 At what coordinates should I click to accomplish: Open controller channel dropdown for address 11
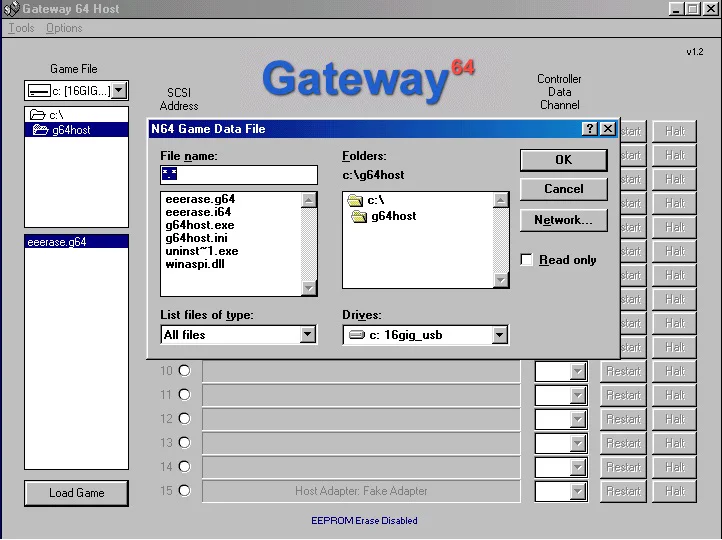[x=577, y=395]
